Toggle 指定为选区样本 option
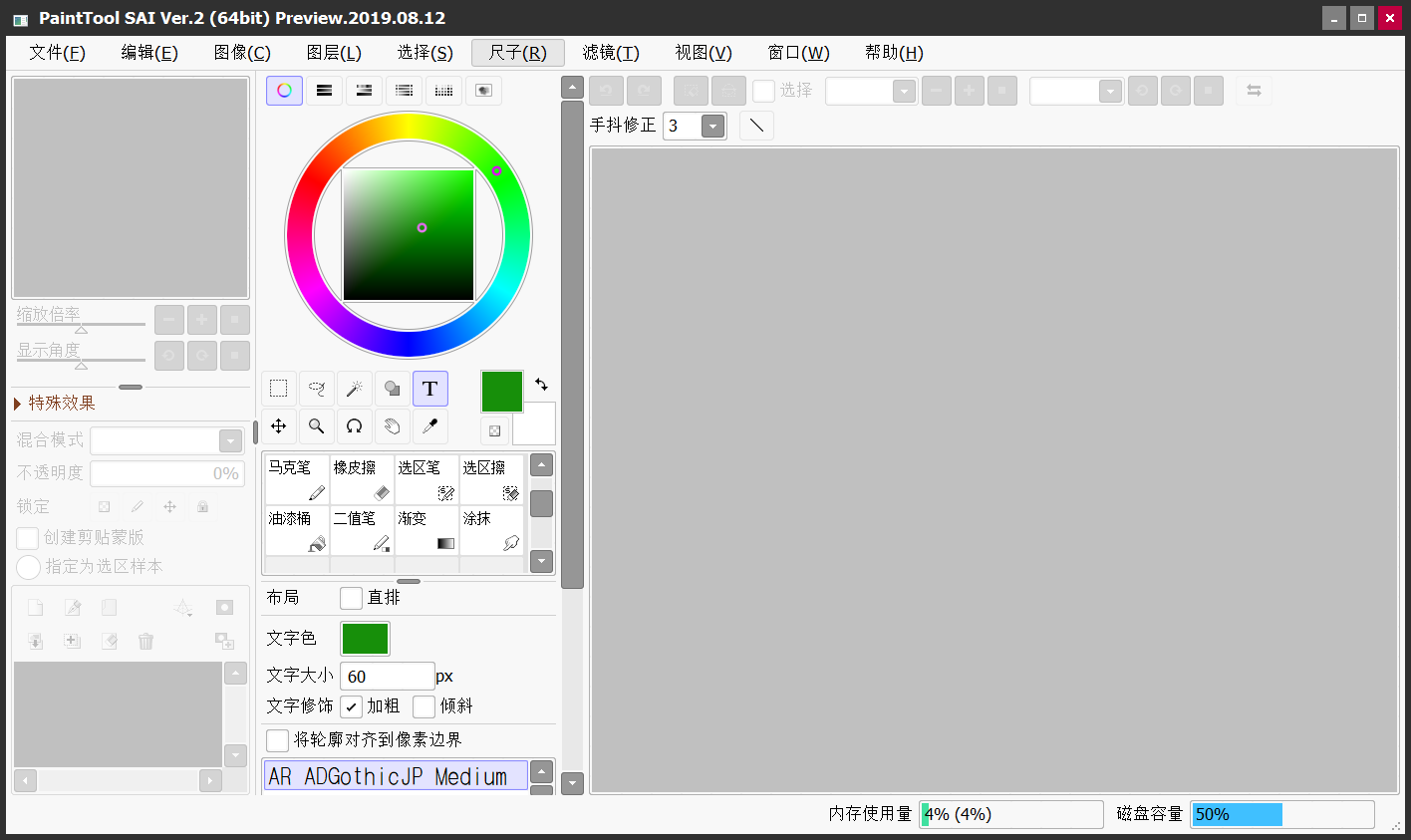This screenshot has width=1411, height=840. (x=28, y=567)
